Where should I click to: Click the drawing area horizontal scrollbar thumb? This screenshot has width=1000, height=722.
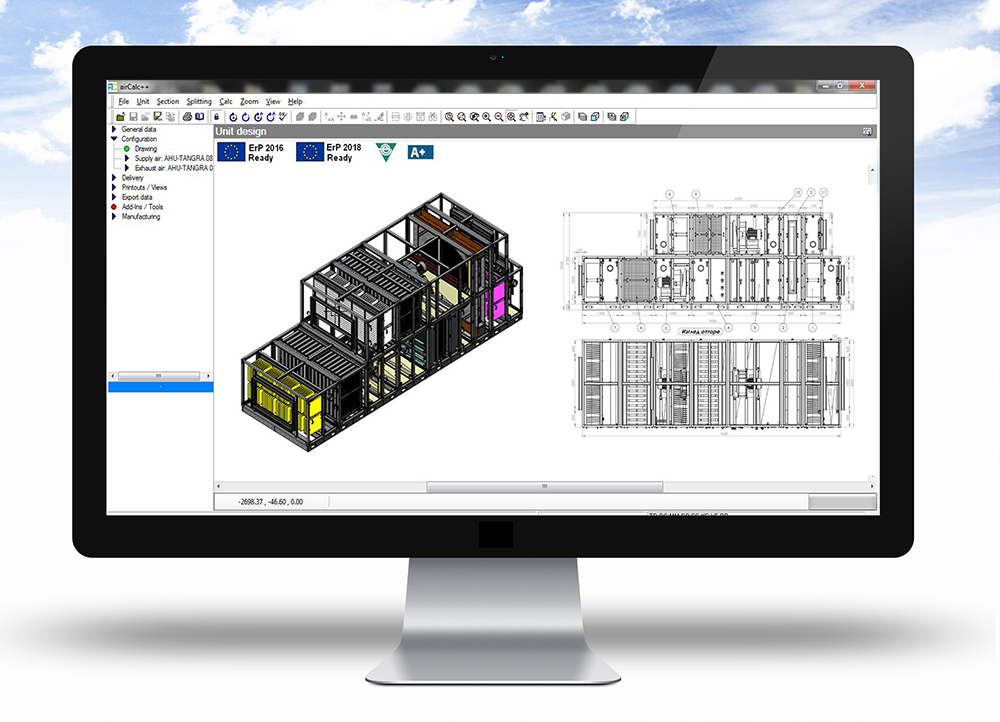[545, 487]
